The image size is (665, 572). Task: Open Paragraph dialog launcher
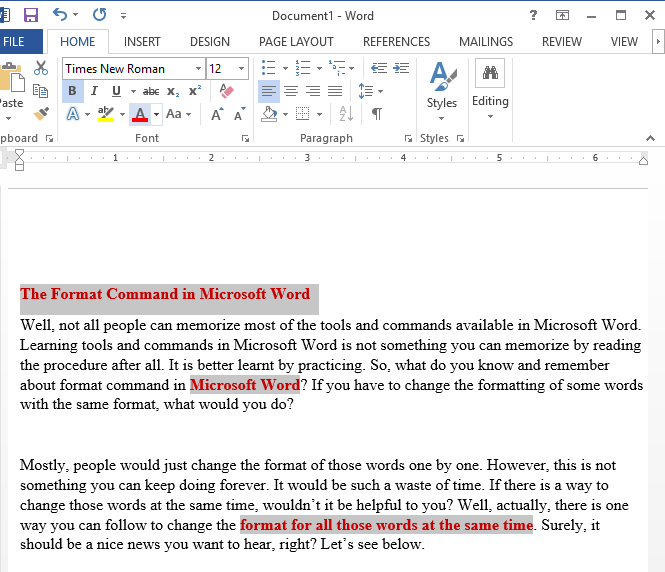coord(408,138)
